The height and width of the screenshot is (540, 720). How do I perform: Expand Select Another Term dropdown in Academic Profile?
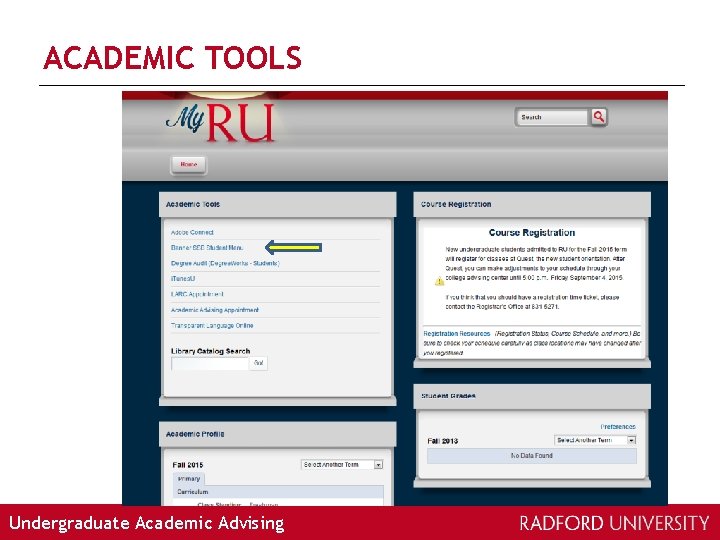342,465
